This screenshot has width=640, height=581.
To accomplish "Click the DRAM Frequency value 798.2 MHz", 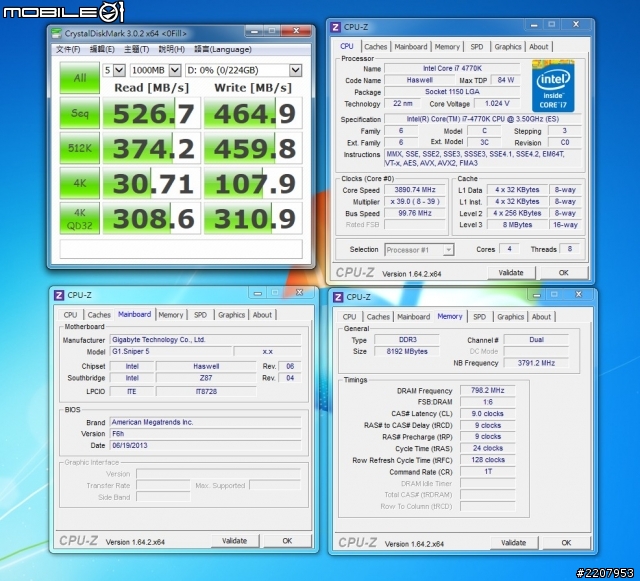I will [x=487, y=390].
